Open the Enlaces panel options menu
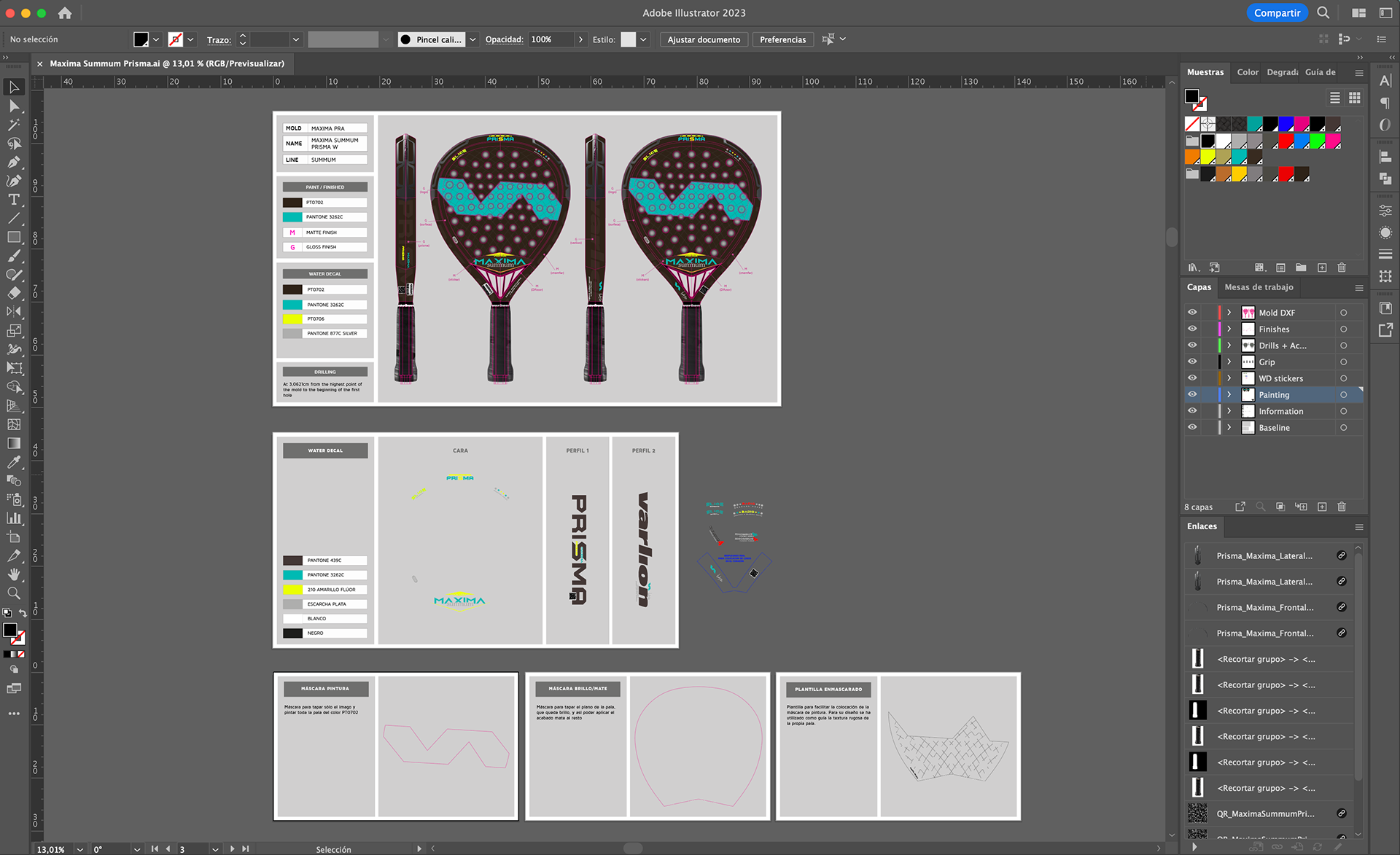This screenshot has width=1400, height=855. pyautogui.click(x=1359, y=527)
